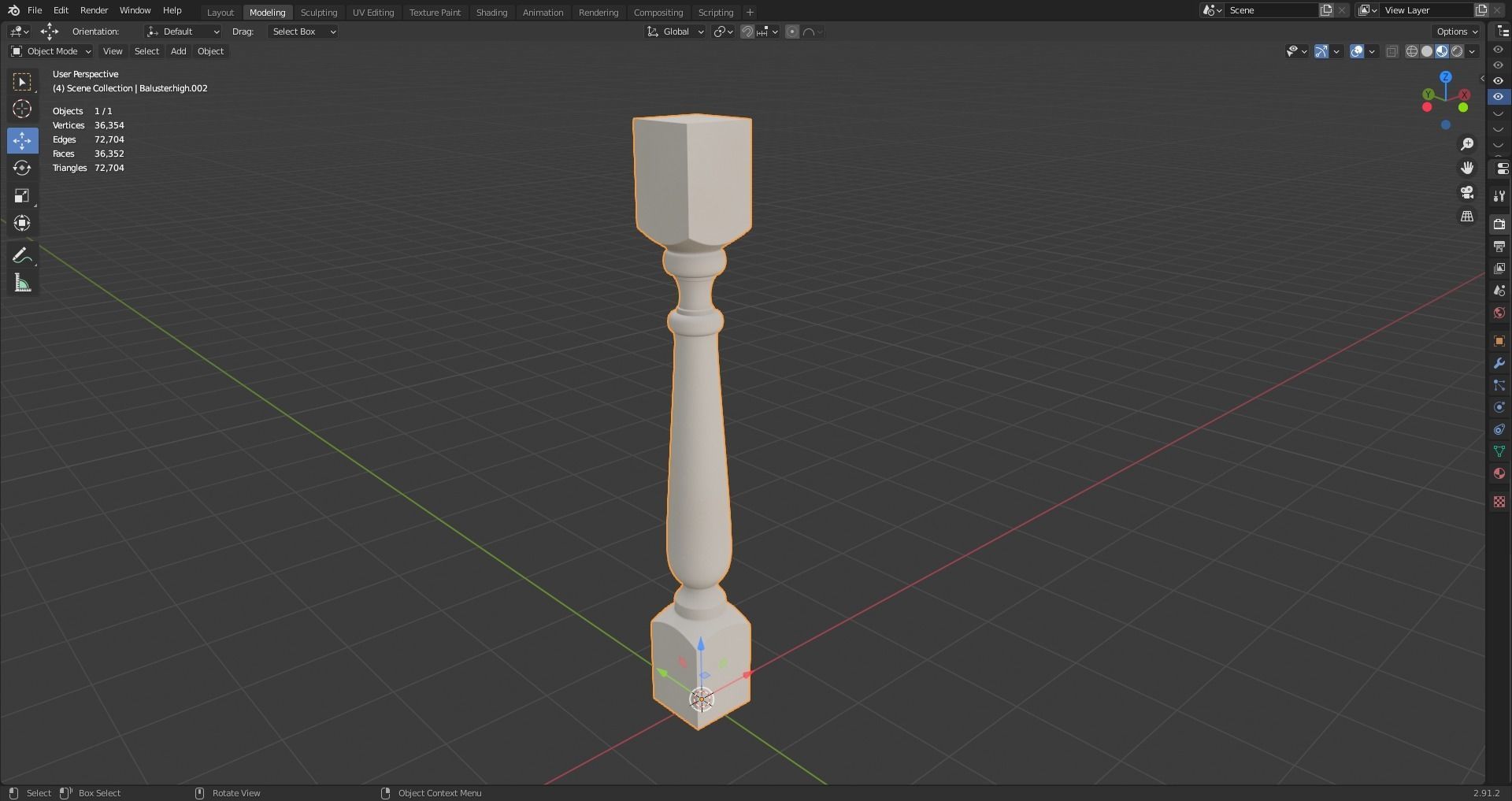Activate the Transform tool
Viewport: 1512px width, 801px height.
click(x=22, y=223)
